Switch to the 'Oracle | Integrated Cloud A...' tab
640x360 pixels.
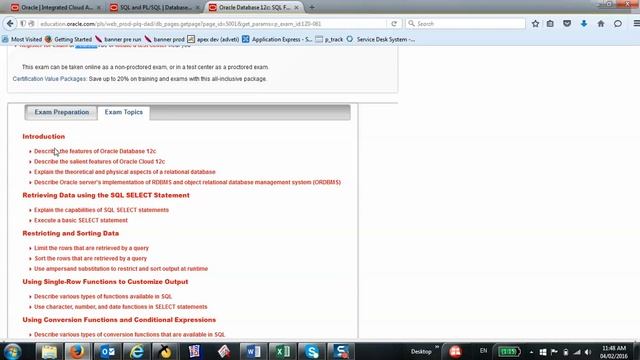[56, 8]
